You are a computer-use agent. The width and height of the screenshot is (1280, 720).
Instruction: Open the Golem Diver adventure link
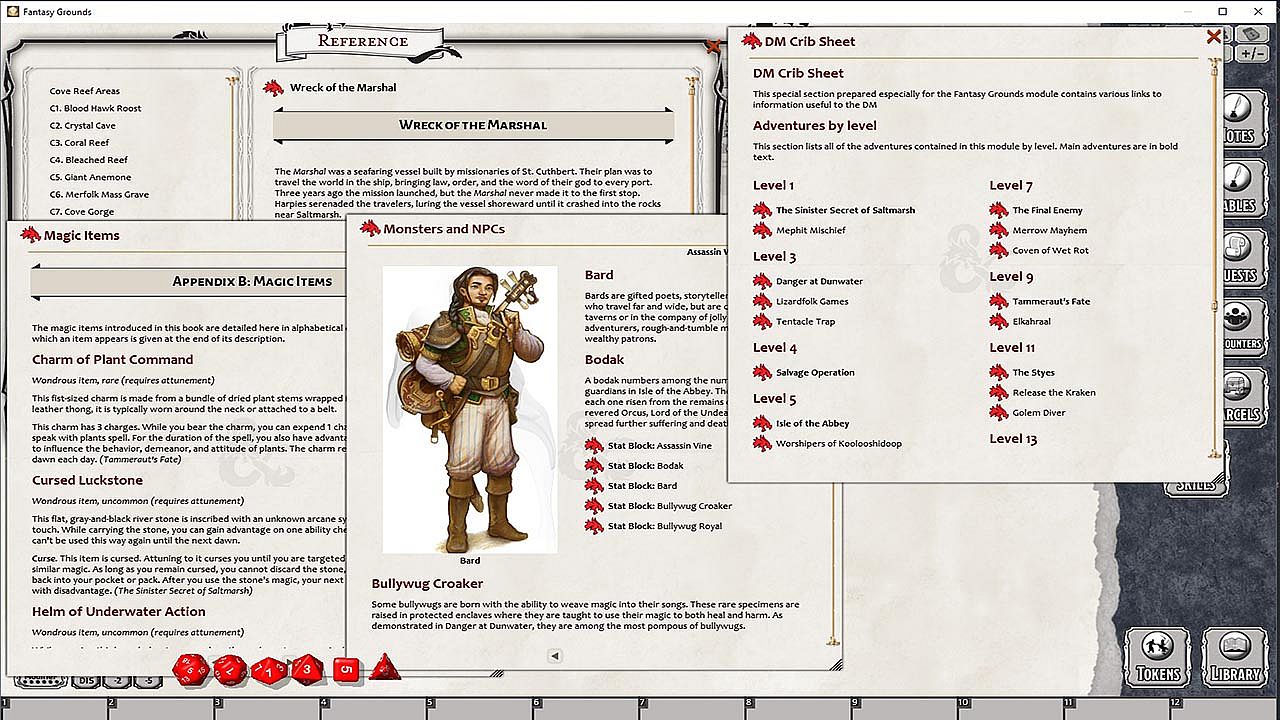[x=1039, y=412]
